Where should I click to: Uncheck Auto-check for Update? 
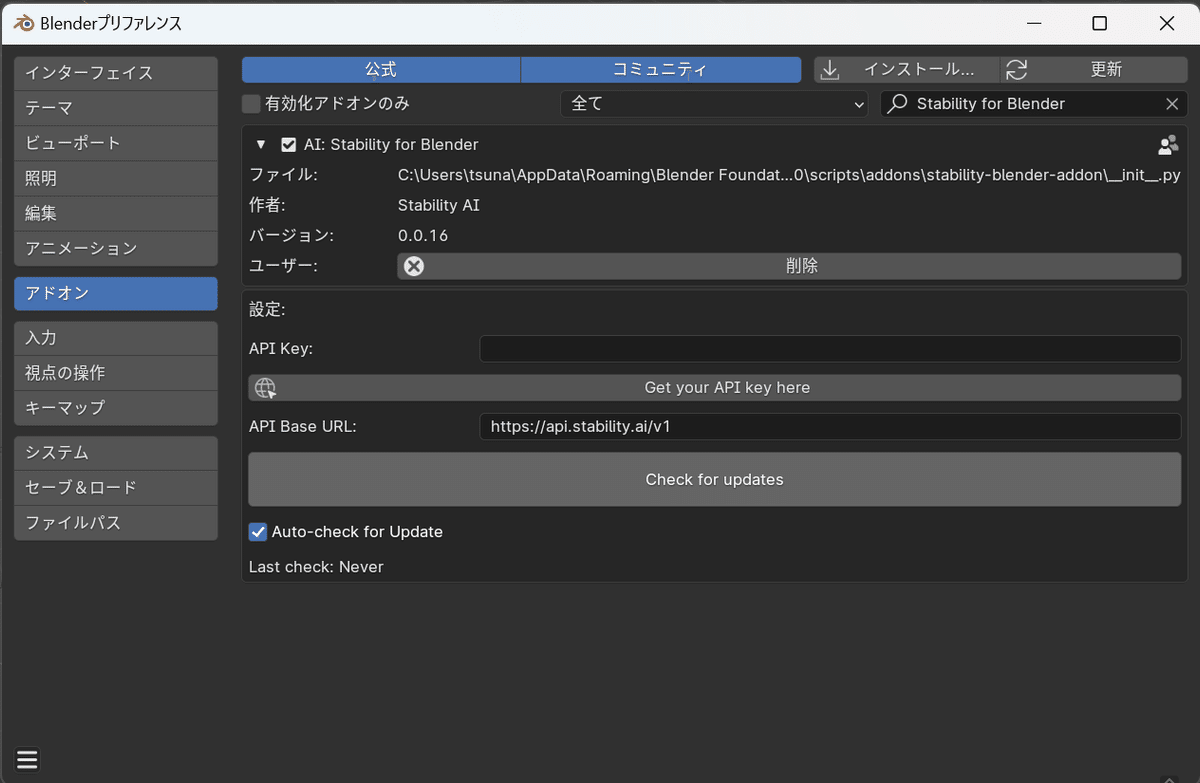tap(258, 532)
